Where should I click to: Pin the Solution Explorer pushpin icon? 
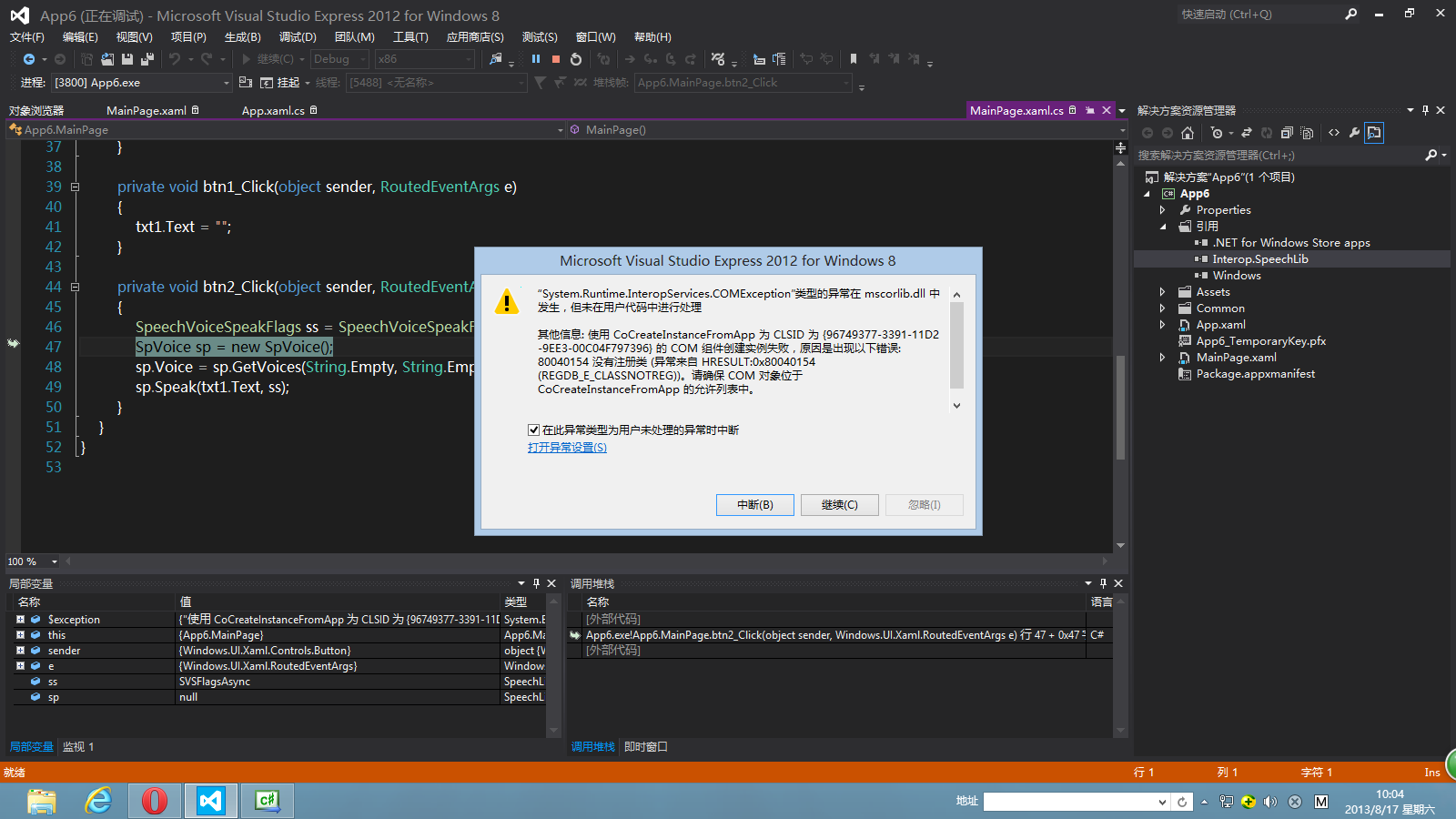1425,110
